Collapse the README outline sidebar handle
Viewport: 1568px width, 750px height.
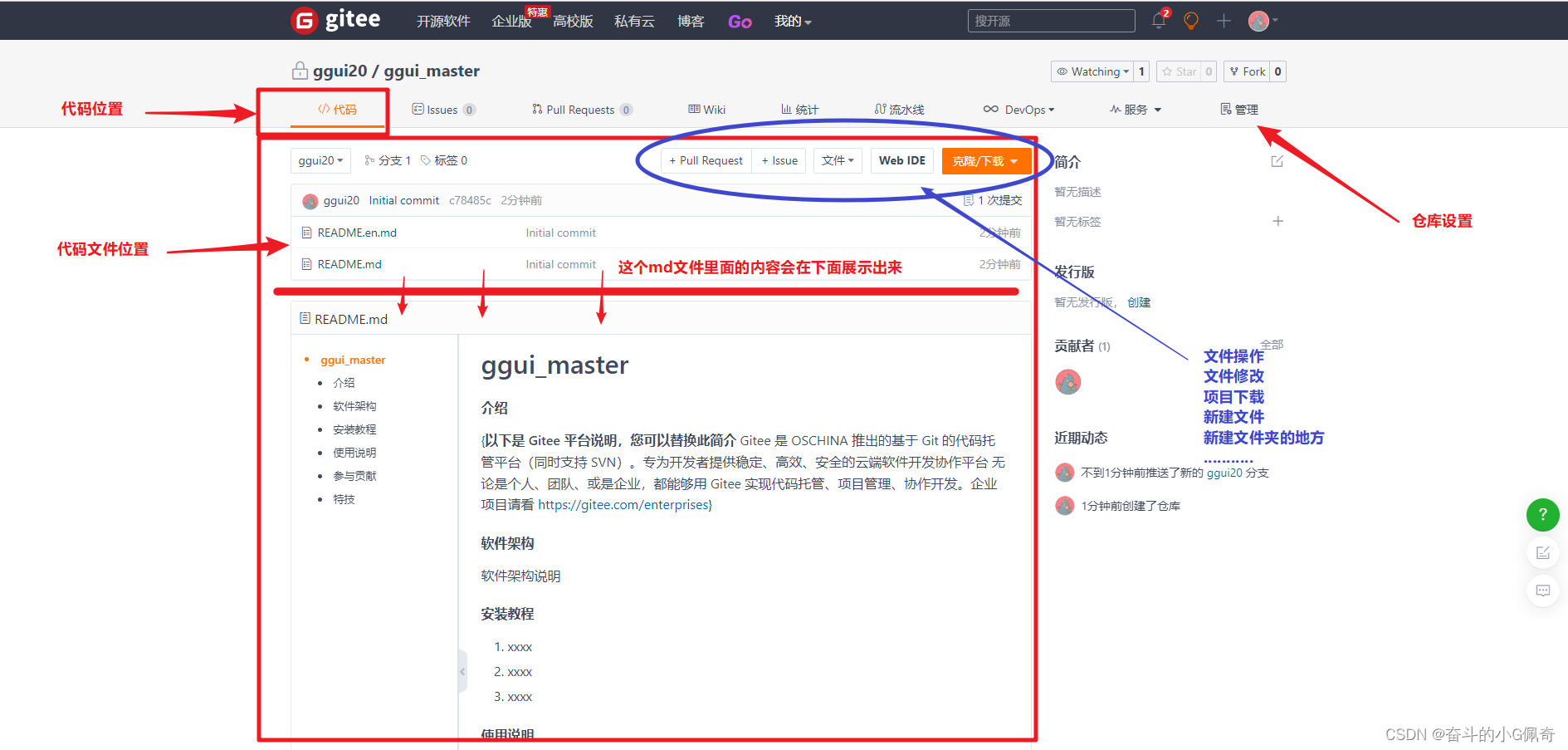coord(462,671)
